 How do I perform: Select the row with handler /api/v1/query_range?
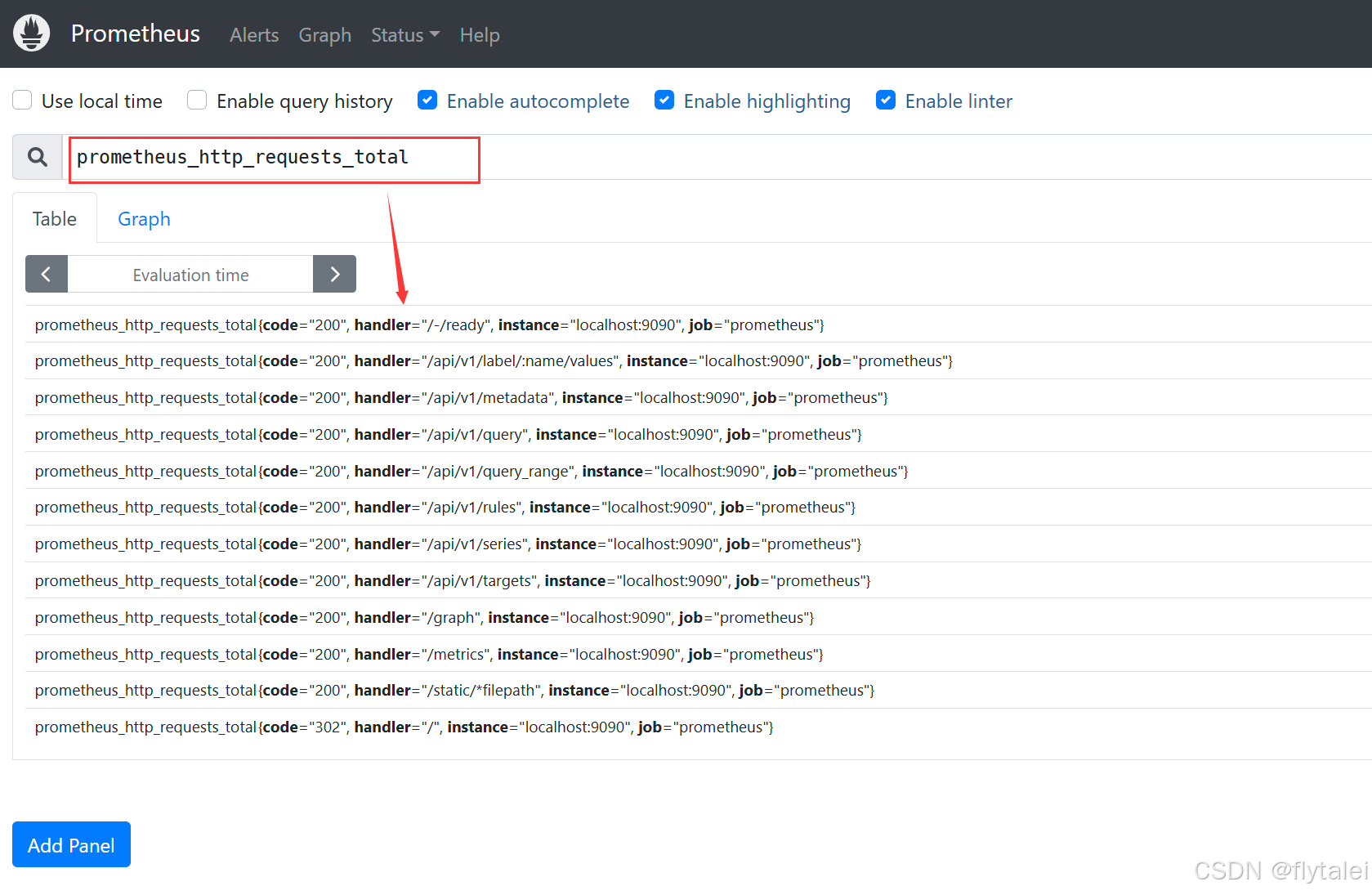[699, 471]
